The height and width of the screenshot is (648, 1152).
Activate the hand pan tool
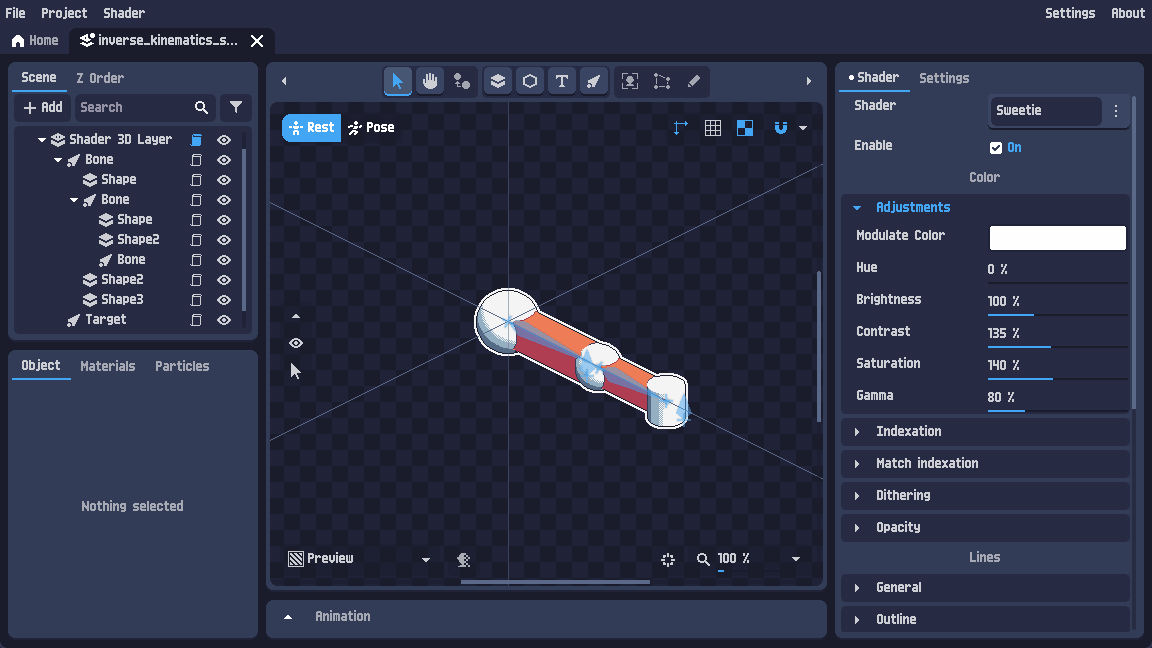click(430, 81)
